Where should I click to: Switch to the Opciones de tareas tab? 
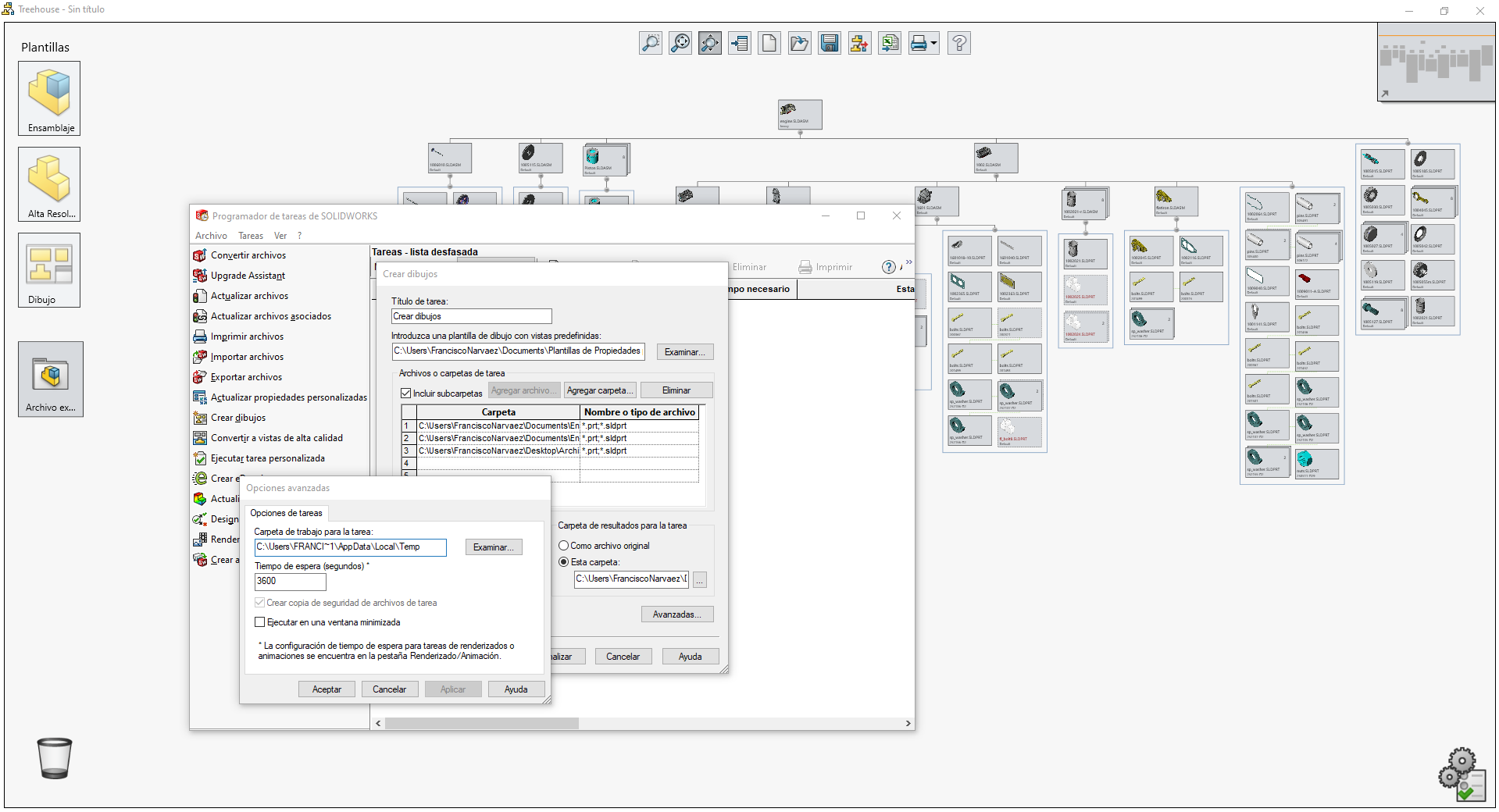tap(286, 513)
